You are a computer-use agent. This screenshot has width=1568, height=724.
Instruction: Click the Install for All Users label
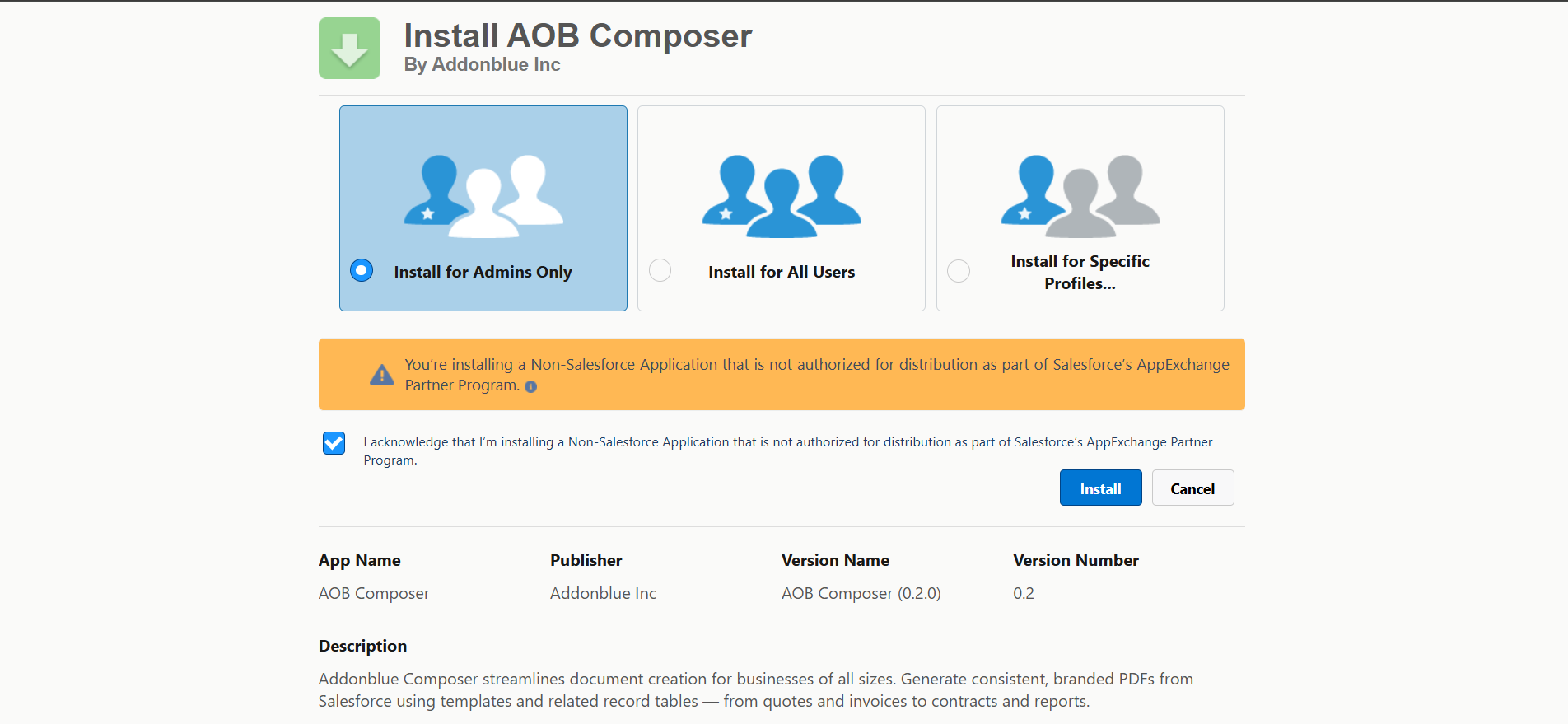tap(782, 272)
